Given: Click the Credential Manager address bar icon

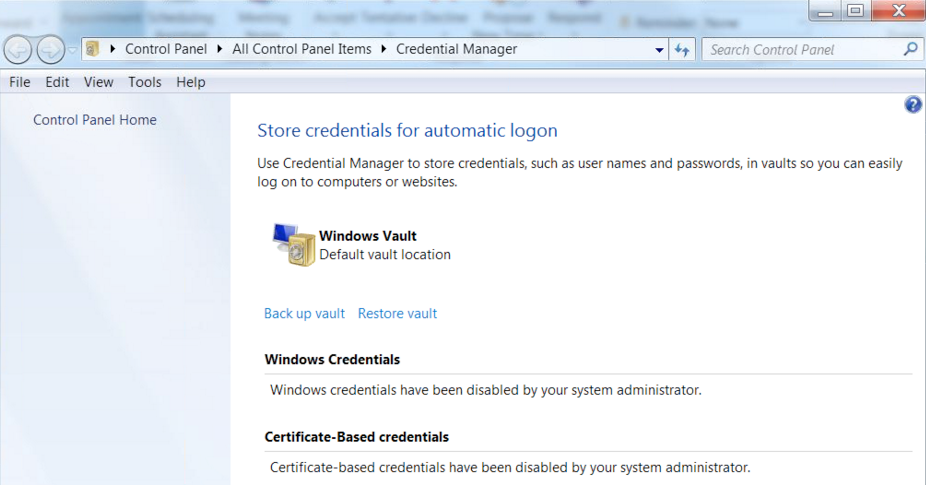Looking at the screenshot, I should pos(92,49).
